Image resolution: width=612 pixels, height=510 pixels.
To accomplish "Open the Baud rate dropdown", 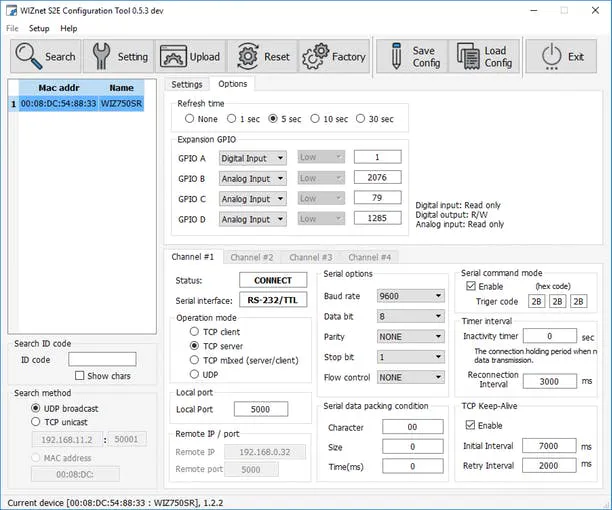I will (x=411, y=296).
